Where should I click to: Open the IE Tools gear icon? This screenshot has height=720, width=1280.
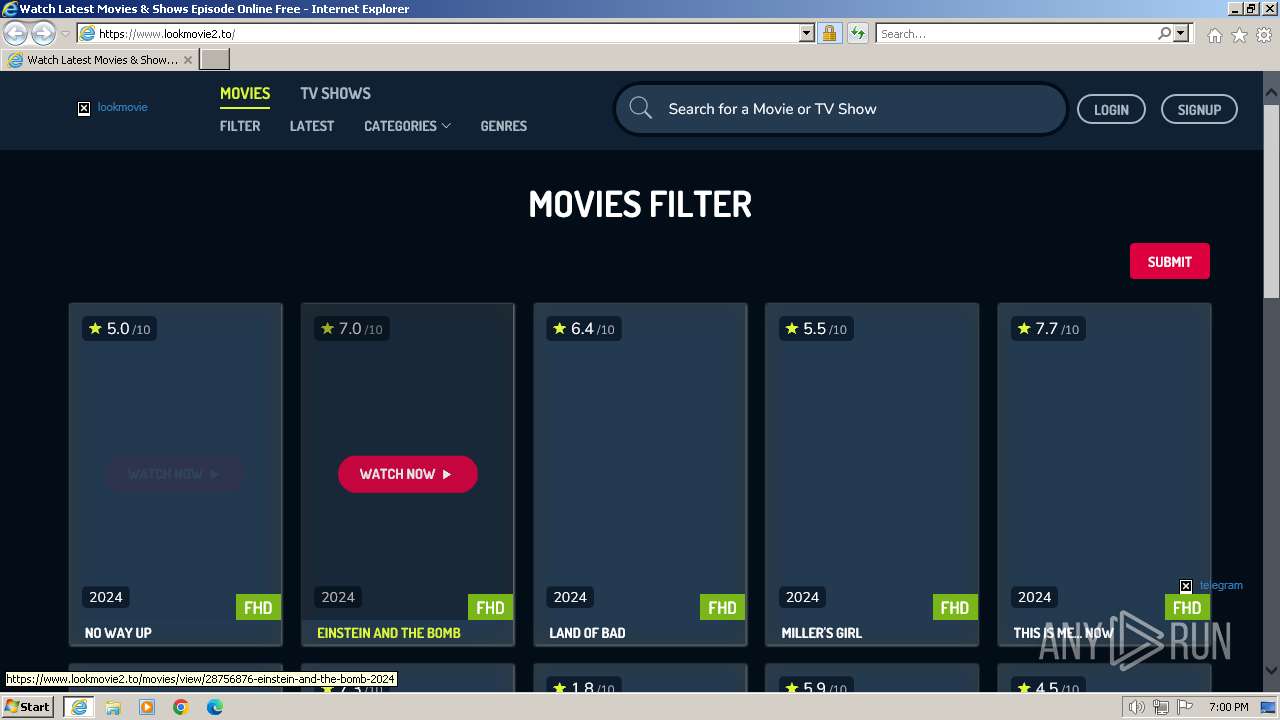click(1264, 35)
